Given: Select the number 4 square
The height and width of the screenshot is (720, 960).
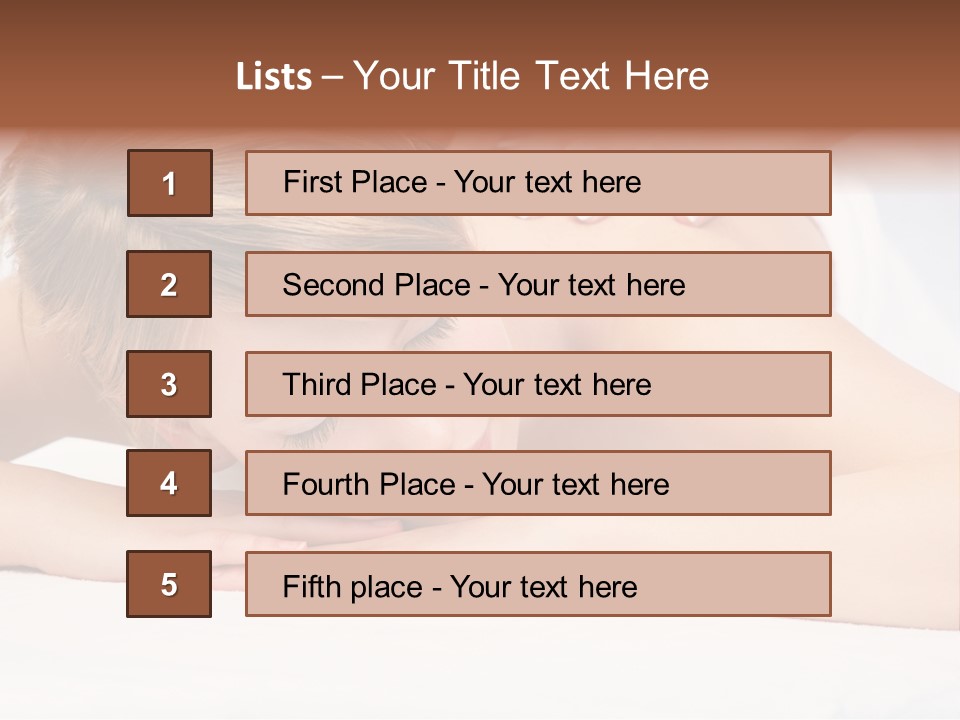Looking at the screenshot, I should (169, 483).
